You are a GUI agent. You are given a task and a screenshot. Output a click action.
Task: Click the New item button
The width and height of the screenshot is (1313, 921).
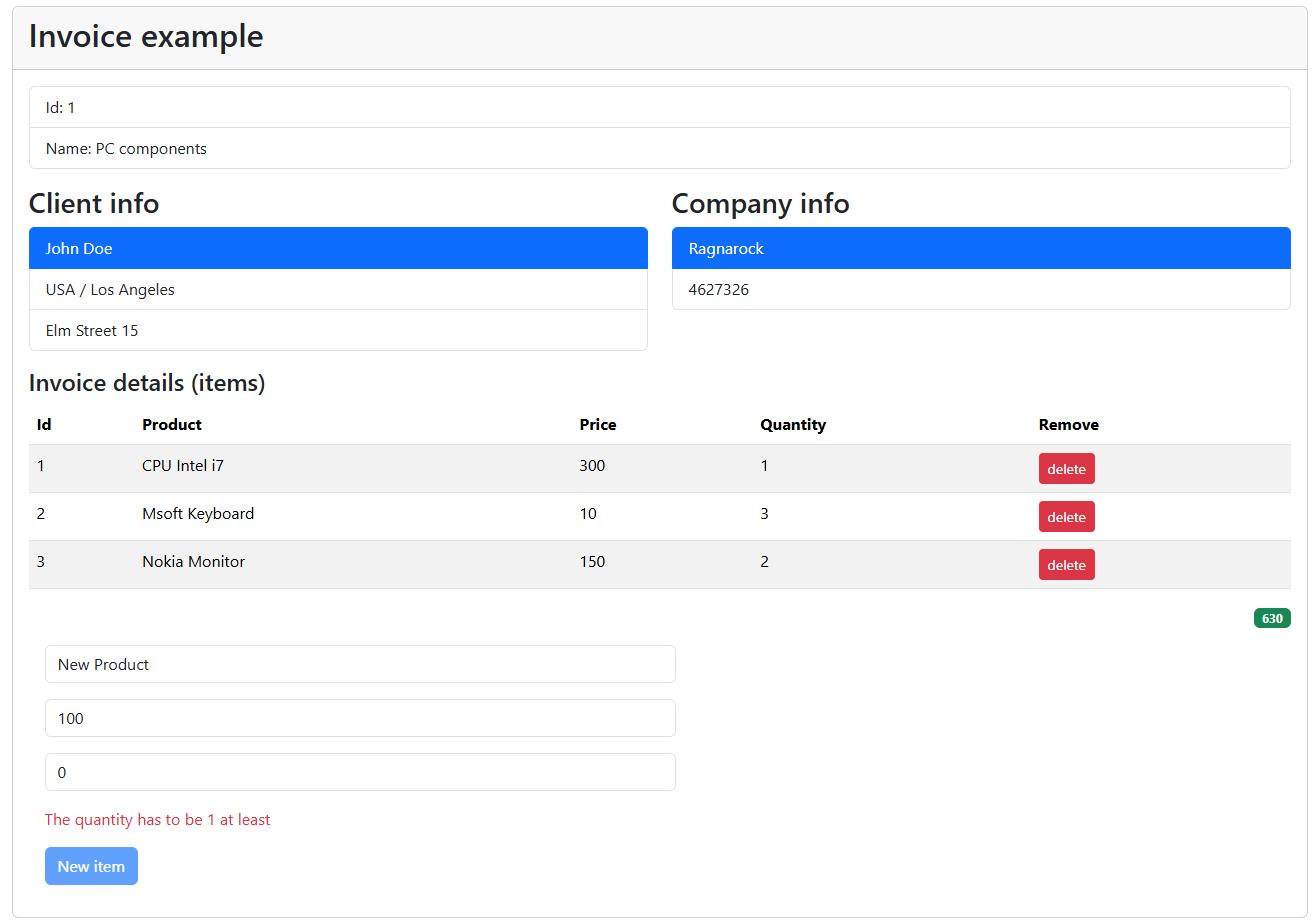[91, 866]
